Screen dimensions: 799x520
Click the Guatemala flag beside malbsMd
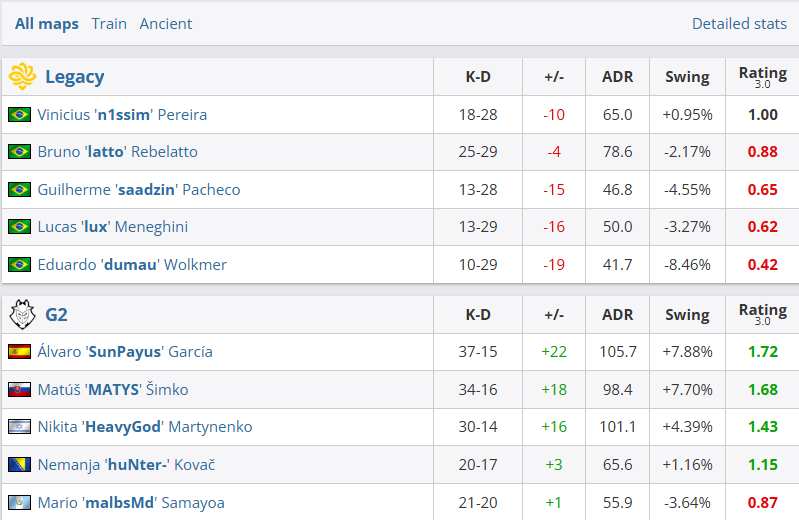pos(19,502)
